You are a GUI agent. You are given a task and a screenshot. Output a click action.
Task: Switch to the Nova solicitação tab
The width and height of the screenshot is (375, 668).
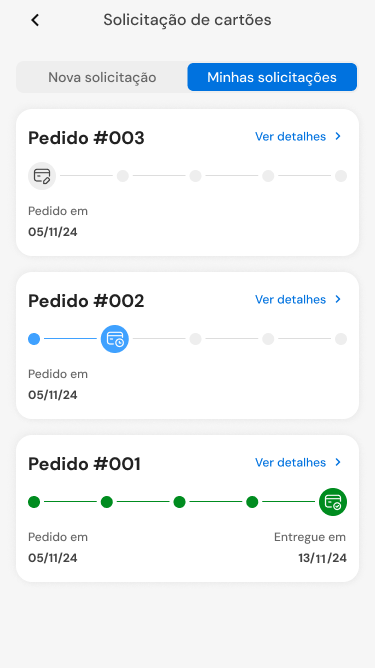point(102,77)
